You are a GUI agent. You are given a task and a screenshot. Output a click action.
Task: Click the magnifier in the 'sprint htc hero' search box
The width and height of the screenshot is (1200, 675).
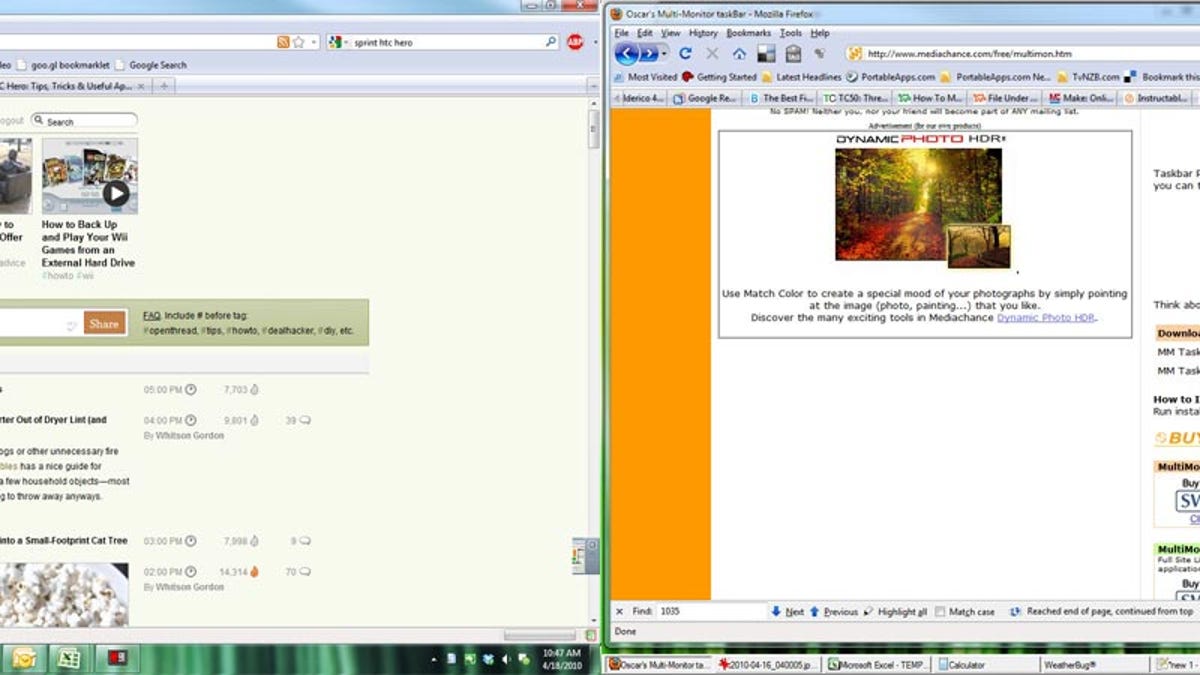coord(550,42)
